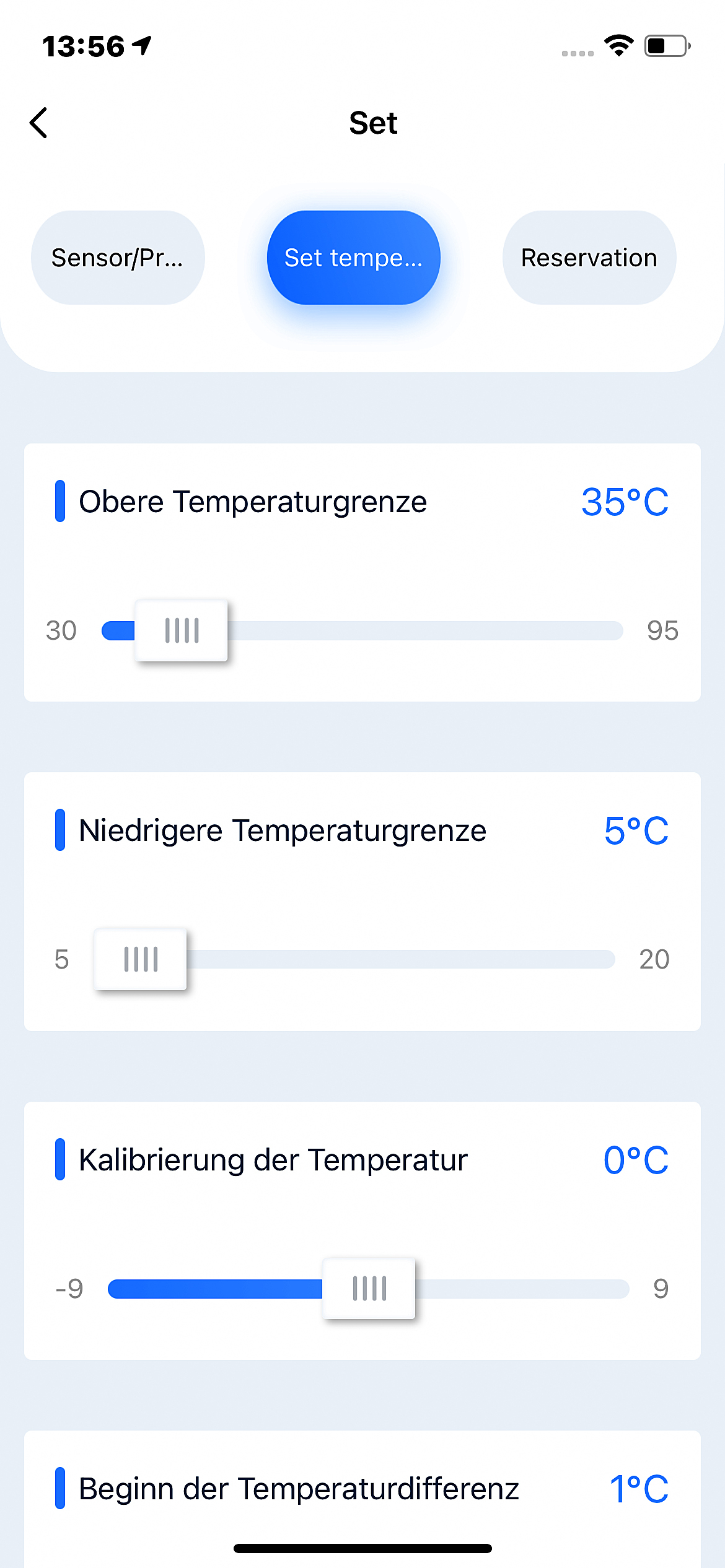Tap the battery indicator icon
Screen dimensions: 725x1568
click(x=667, y=46)
